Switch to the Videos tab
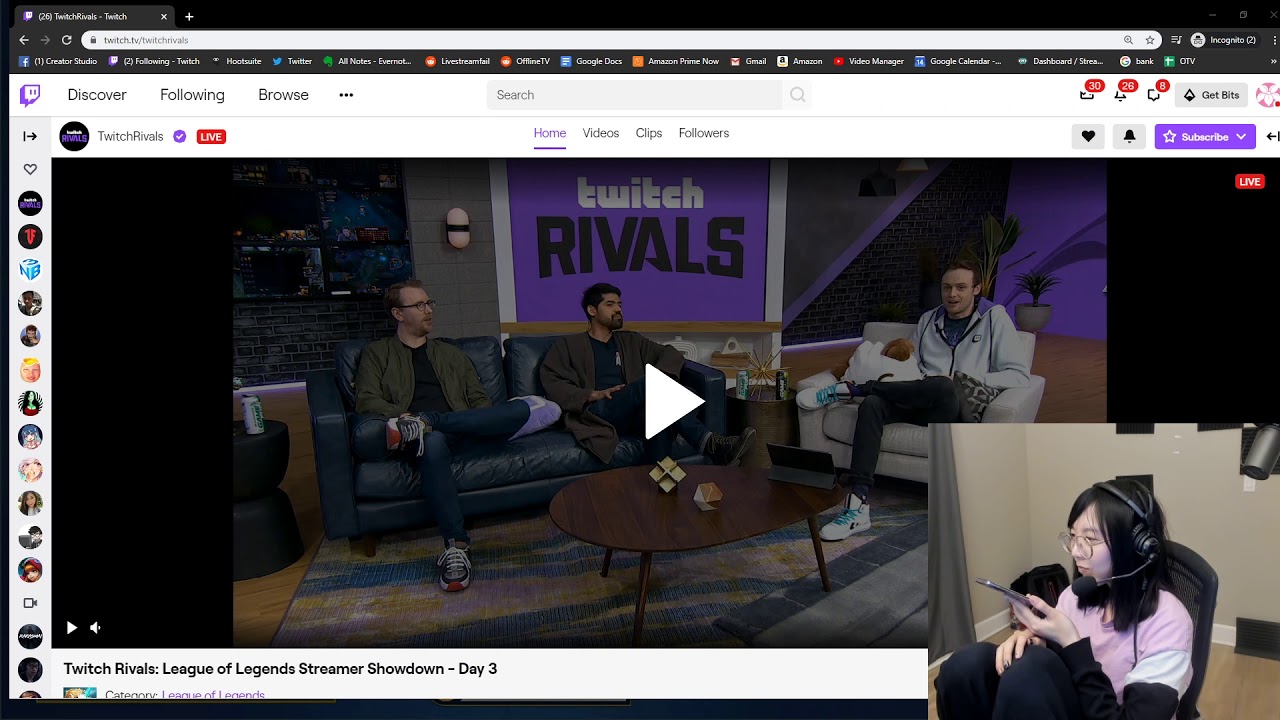Screen dimensions: 1280x720 (x=601, y=133)
